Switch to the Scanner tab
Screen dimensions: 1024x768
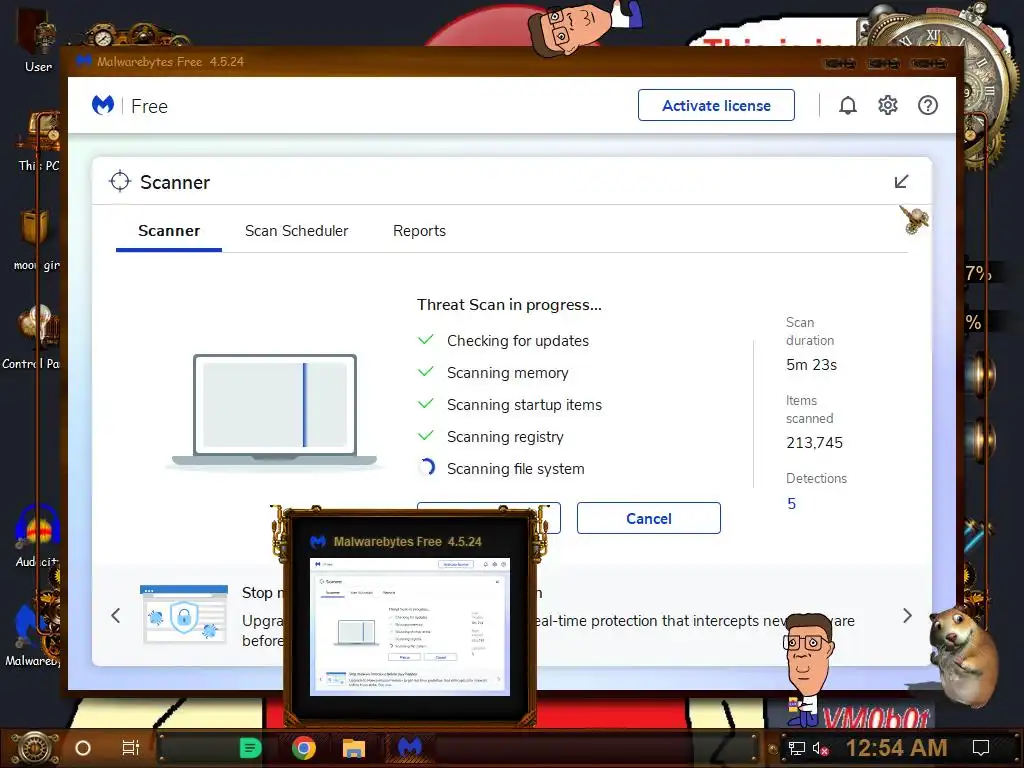[169, 231]
